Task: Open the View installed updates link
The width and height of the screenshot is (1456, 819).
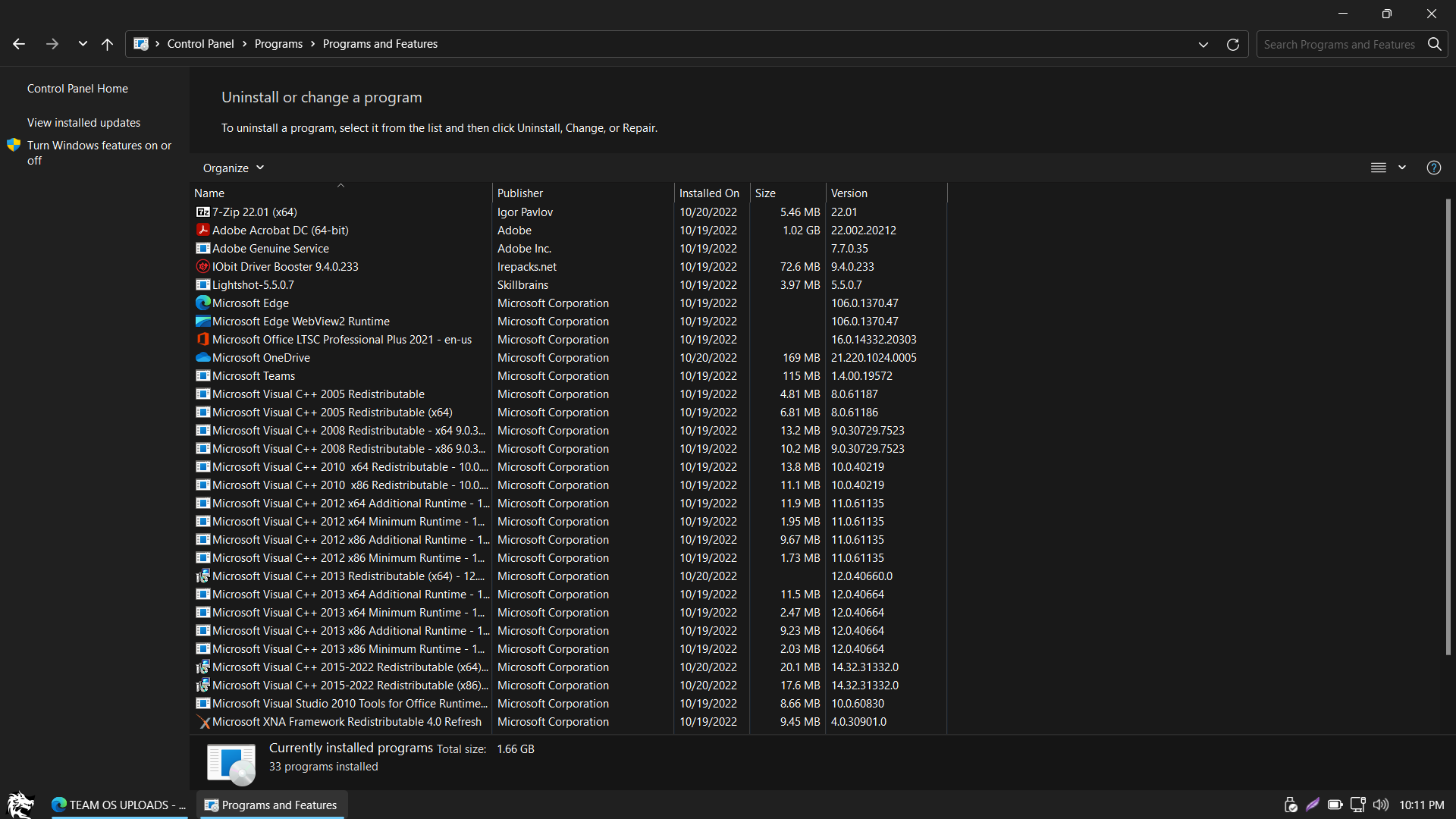Action: pos(83,123)
